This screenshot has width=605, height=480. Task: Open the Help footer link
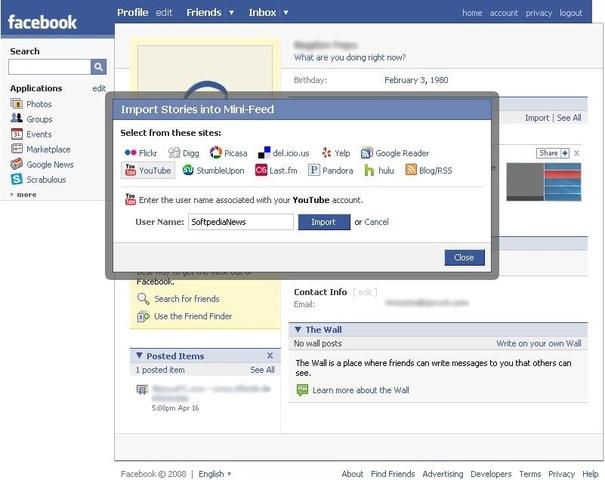(590, 474)
